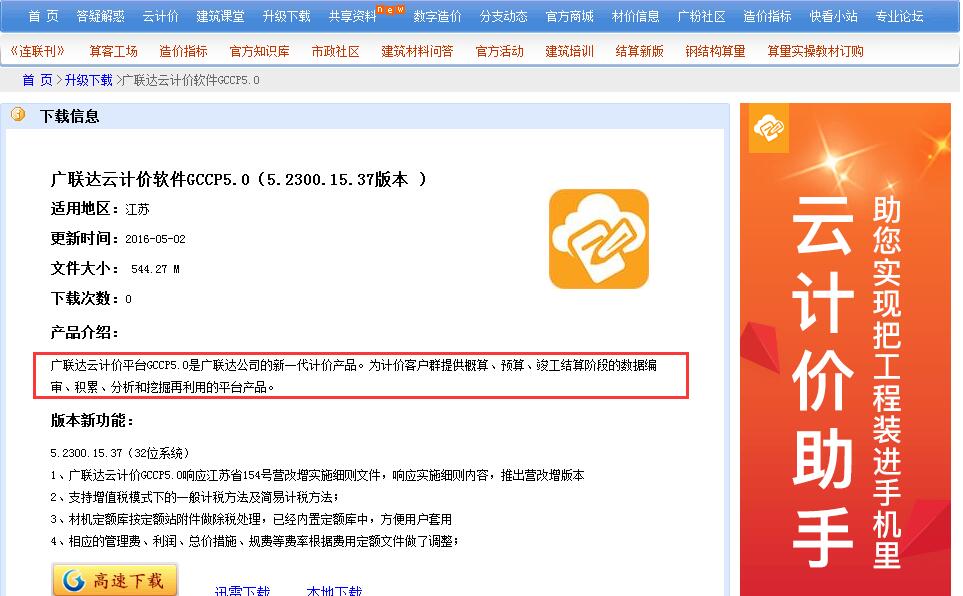Select 升级下载 in top navigation bar

(287, 17)
